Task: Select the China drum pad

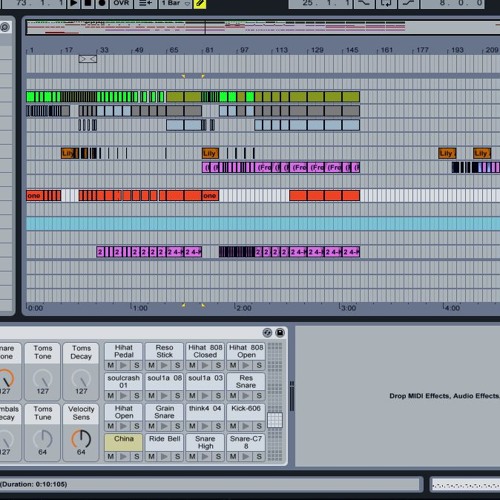Action: (124, 442)
